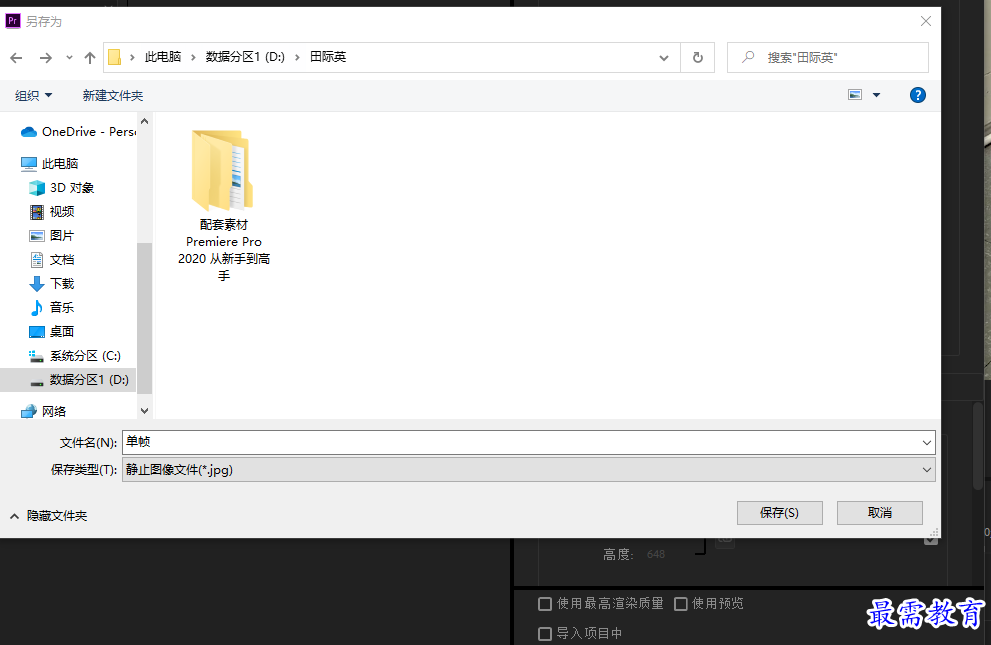Enable 使用最高渲染质量 checkbox in Premiere
The height and width of the screenshot is (645, 991).
[544, 604]
